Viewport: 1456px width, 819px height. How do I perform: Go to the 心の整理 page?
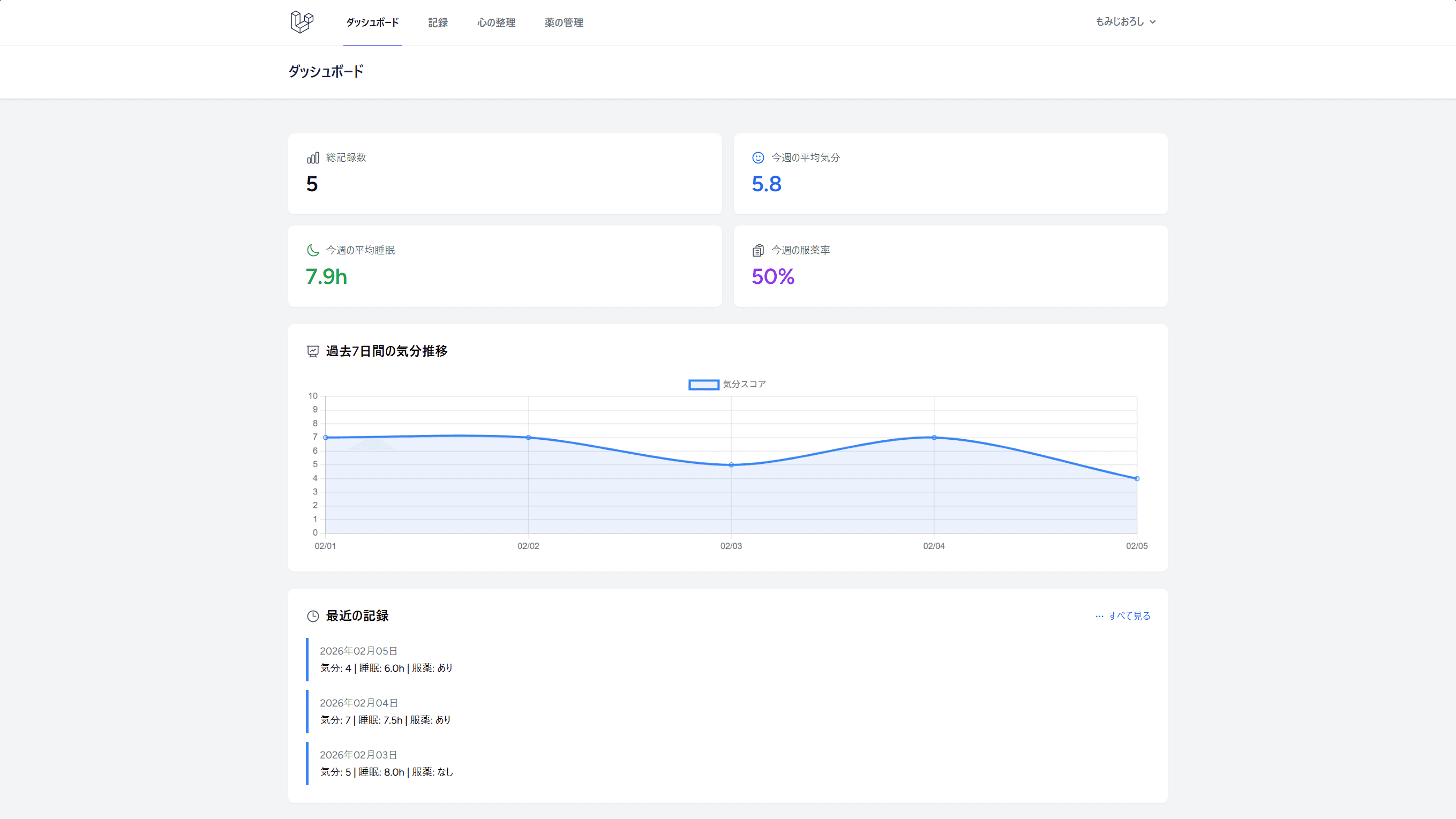tap(496, 22)
